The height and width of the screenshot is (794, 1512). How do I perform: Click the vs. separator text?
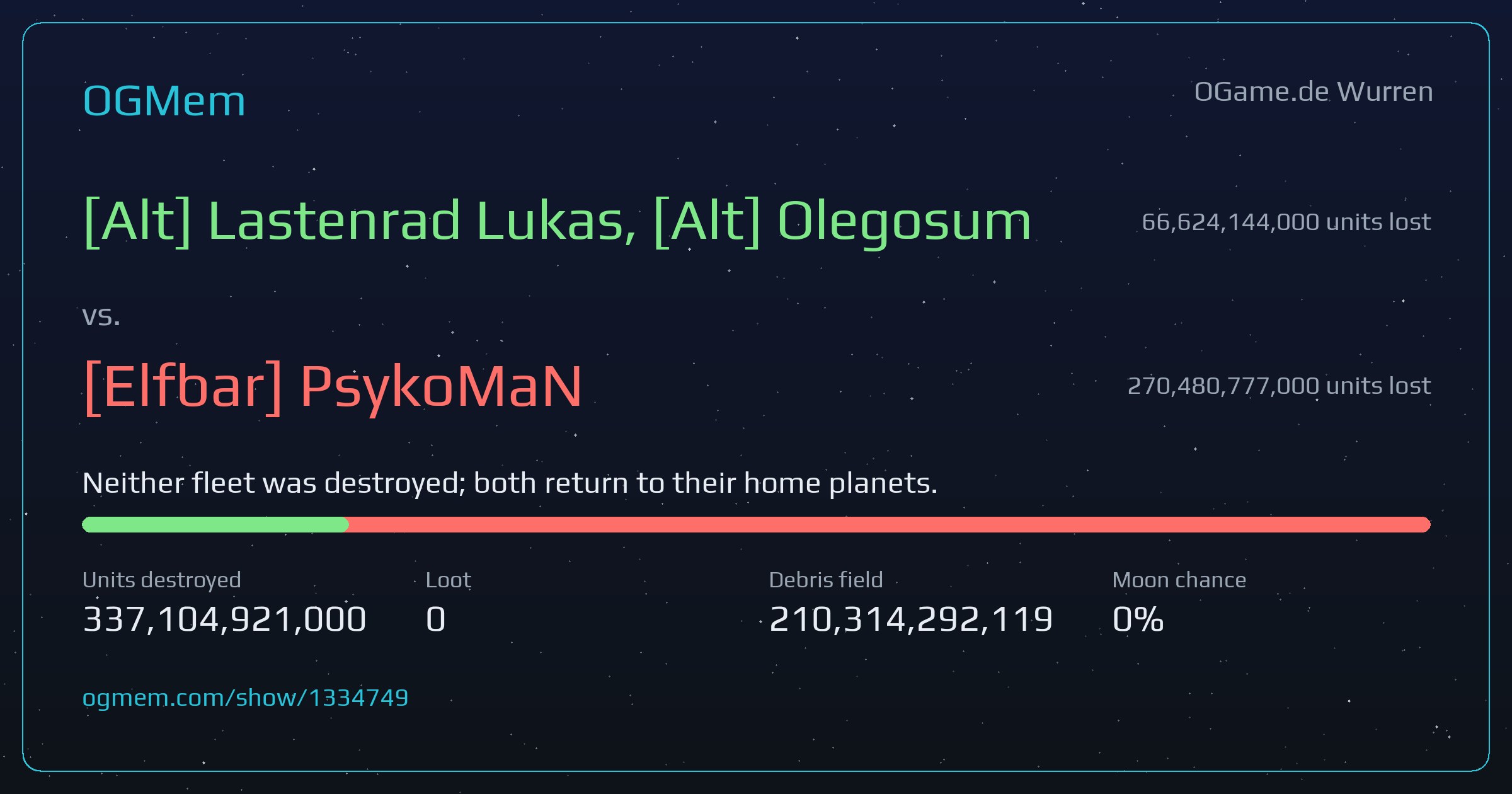pyautogui.click(x=101, y=316)
